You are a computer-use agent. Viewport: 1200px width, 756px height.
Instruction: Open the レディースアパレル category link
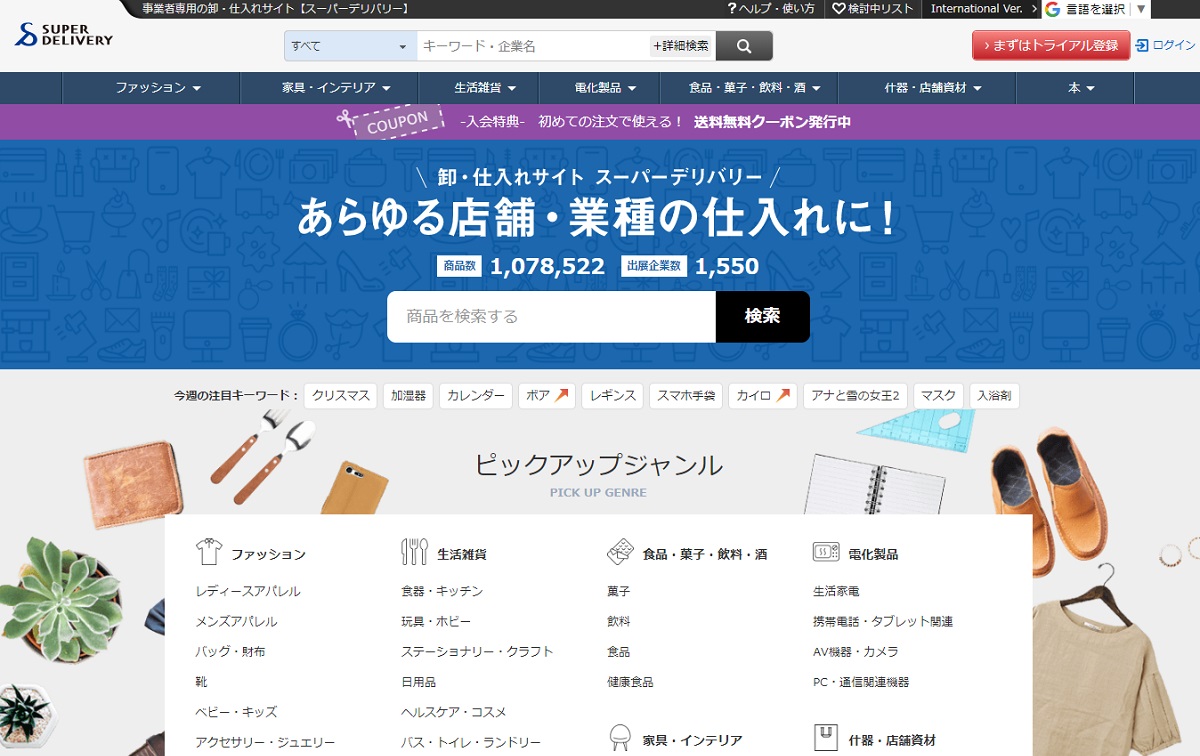[248, 591]
